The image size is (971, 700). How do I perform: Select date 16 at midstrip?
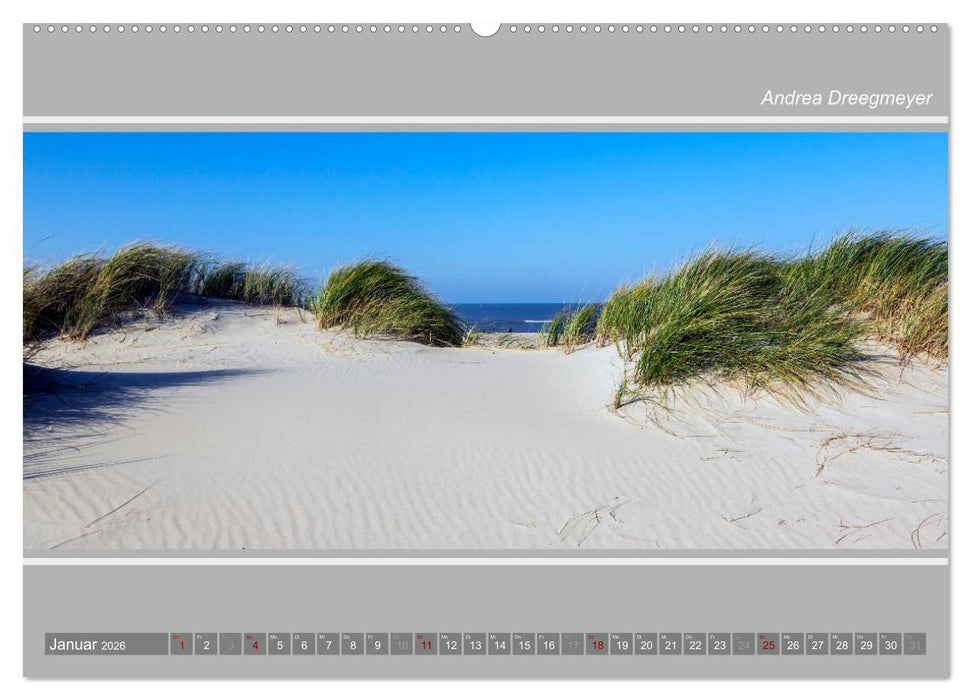click(547, 645)
